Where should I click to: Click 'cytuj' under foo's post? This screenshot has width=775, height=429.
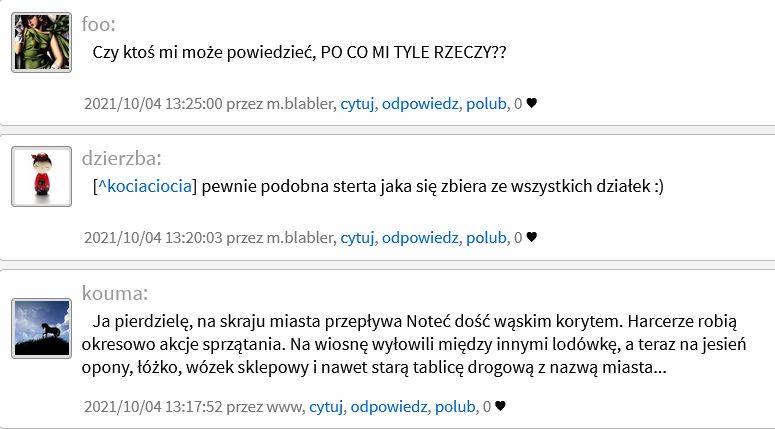click(357, 104)
